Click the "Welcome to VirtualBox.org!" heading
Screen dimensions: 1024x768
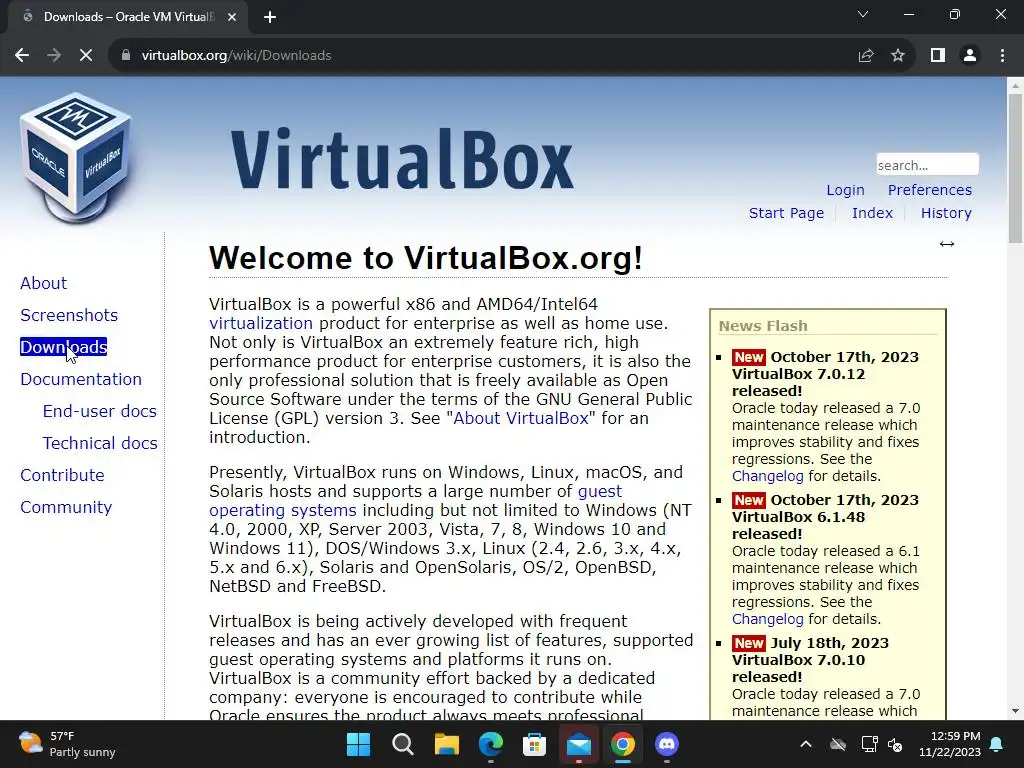426,258
